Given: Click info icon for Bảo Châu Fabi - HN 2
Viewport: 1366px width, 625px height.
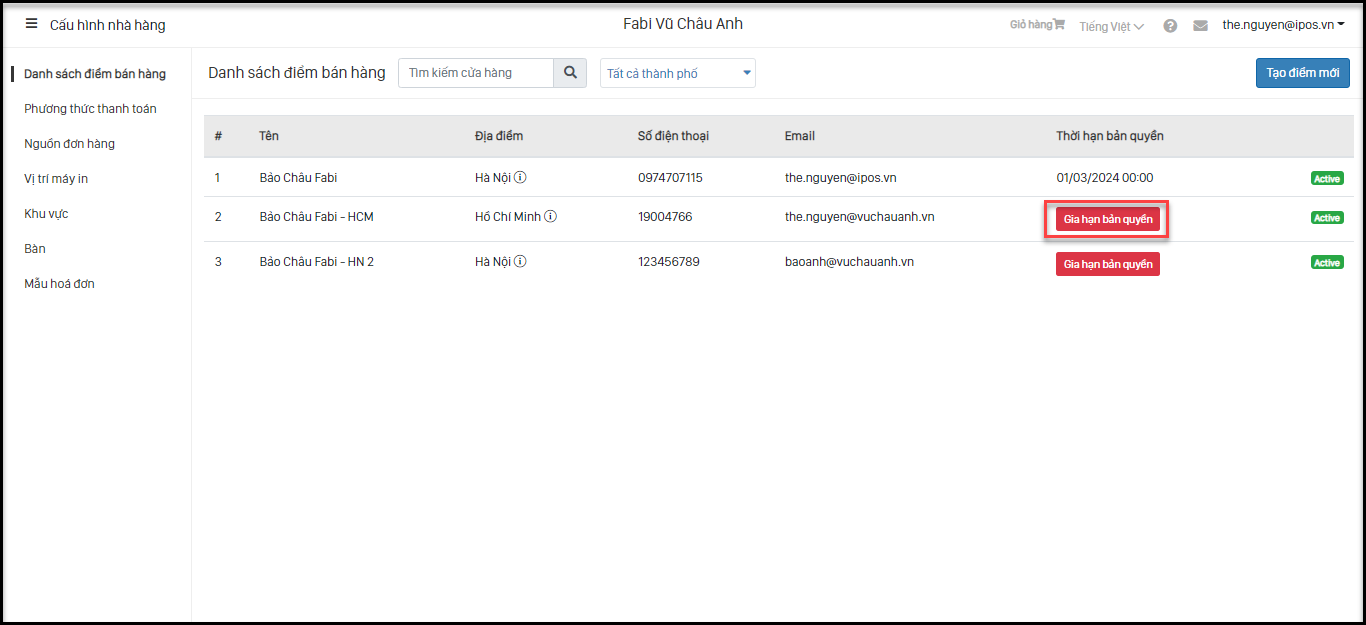Looking at the screenshot, I should pos(520,262).
